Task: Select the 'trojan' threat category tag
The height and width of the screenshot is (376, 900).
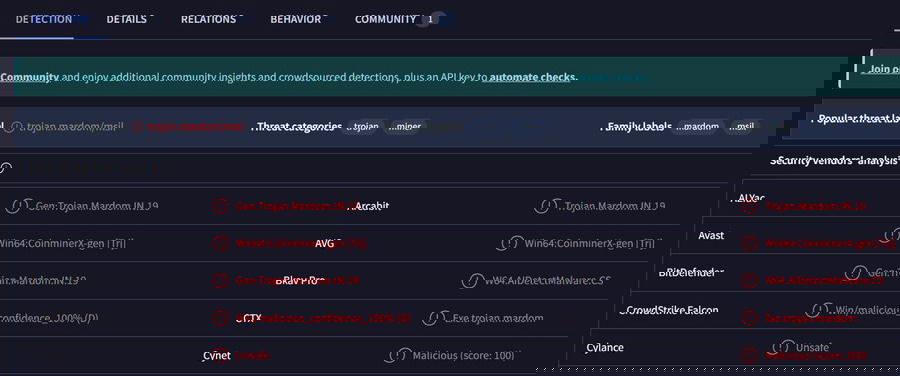Action: pyautogui.click(x=363, y=126)
